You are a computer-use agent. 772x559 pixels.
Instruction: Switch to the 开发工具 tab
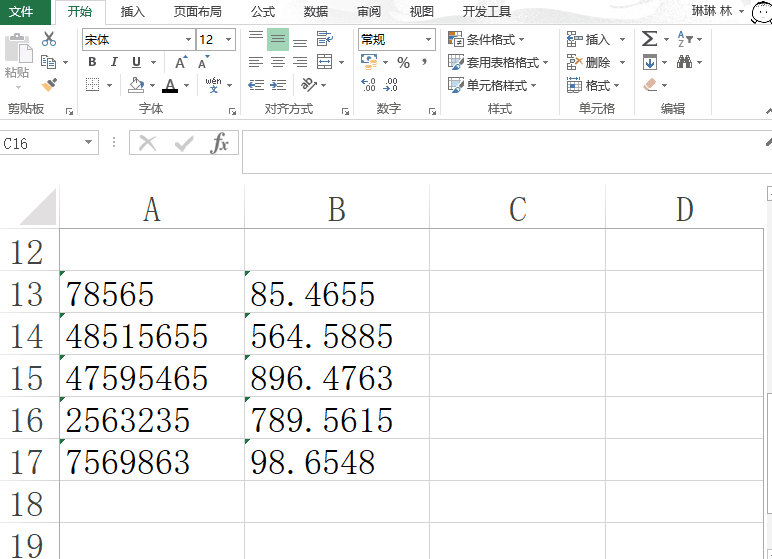point(486,11)
